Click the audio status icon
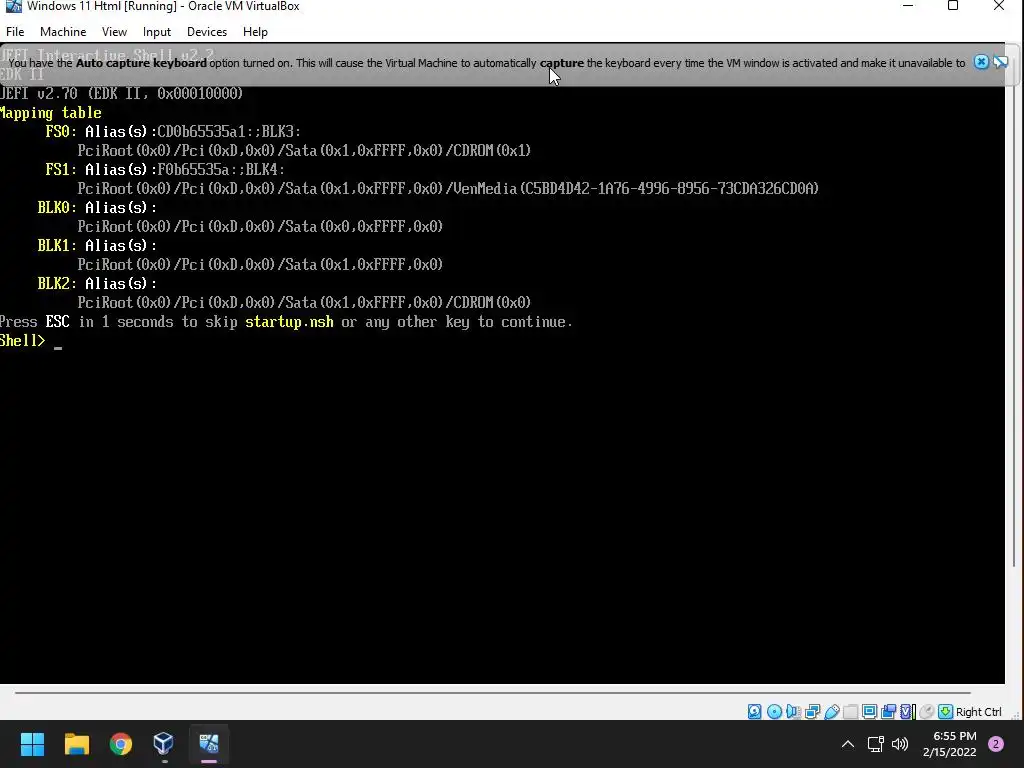 pos(793,711)
